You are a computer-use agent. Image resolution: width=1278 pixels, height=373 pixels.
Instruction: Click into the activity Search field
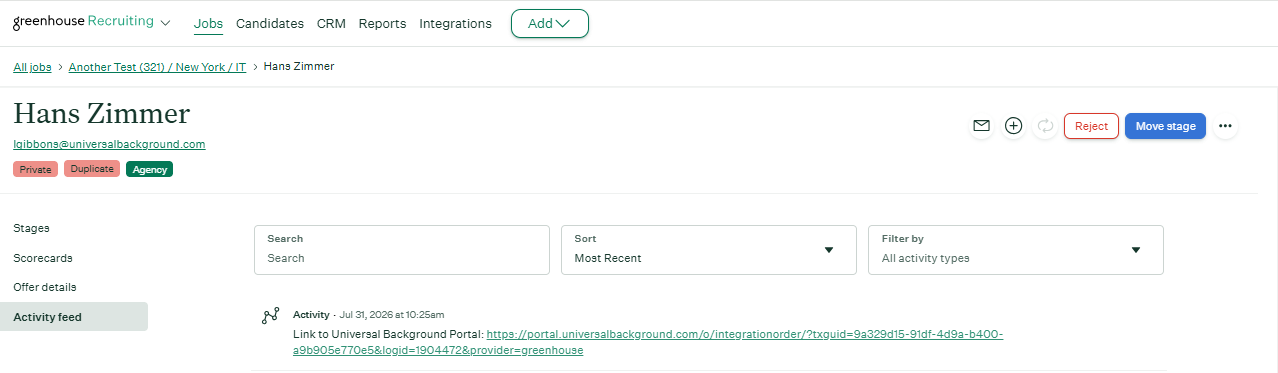(402, 250)
